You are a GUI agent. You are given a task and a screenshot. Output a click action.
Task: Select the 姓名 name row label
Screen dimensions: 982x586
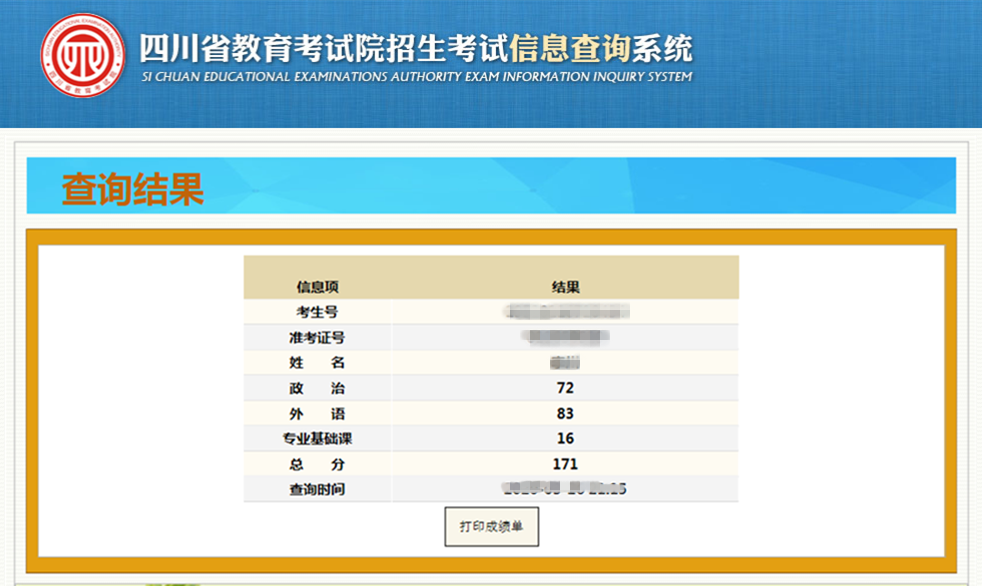click(x=318, y=363)
